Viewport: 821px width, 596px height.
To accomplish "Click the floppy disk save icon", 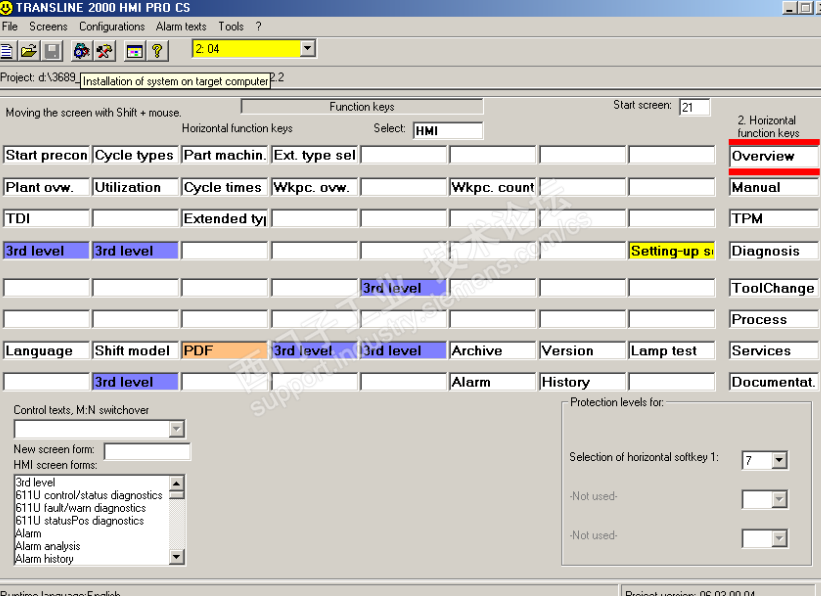I will click(52, 50).
